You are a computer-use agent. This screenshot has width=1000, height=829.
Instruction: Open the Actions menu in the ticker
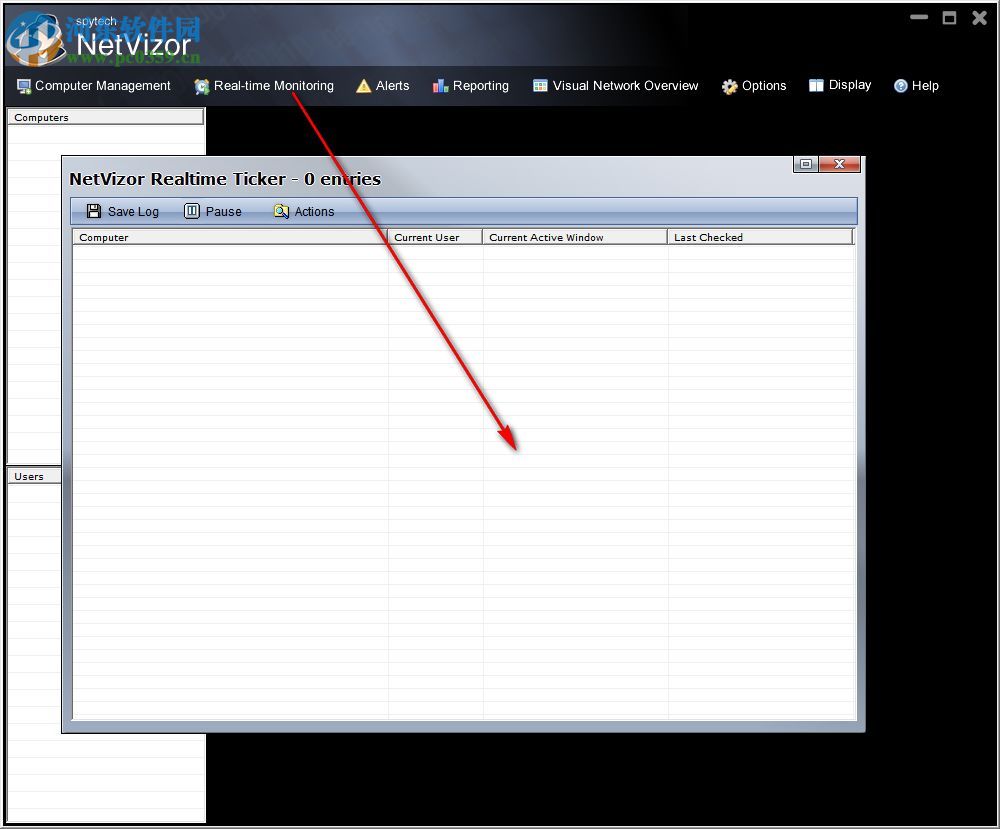tap(303, 211)
